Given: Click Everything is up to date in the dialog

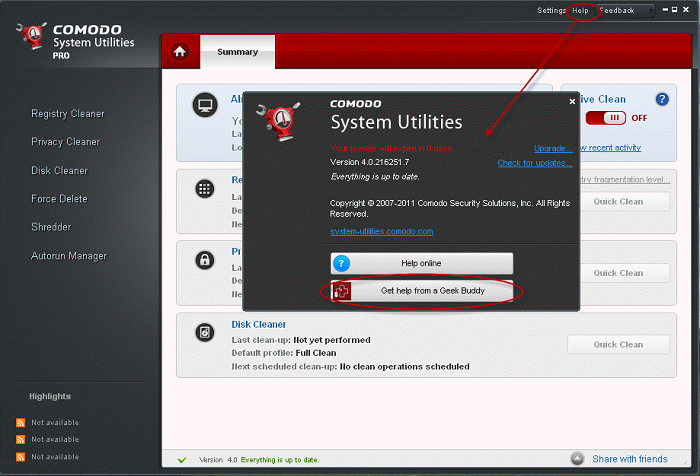Looking at the screenshot, I should click(375, 177).
